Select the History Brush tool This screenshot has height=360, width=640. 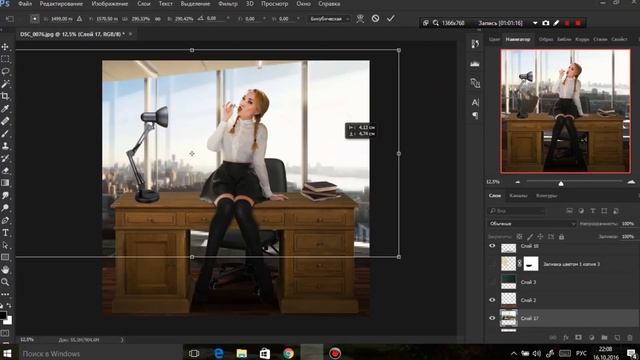coord(5,158)
